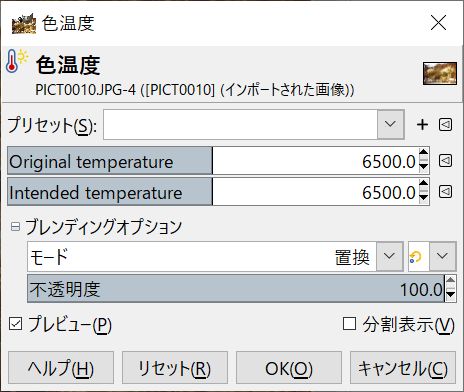464x392 pixels.
Task: Click the リセット button
Action: point(175,368)
